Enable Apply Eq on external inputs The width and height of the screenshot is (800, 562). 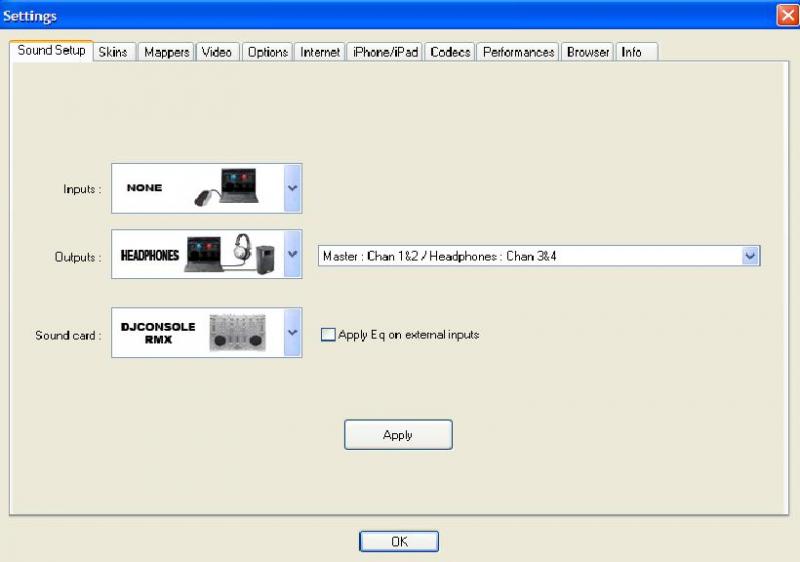[328, 335]
